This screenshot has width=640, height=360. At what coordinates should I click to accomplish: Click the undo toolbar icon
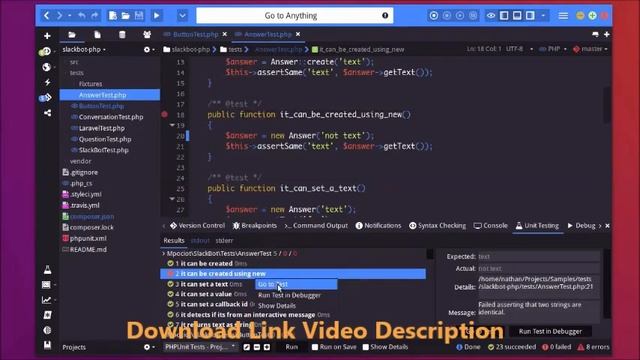pyautogui.click(x=82, y=16)
